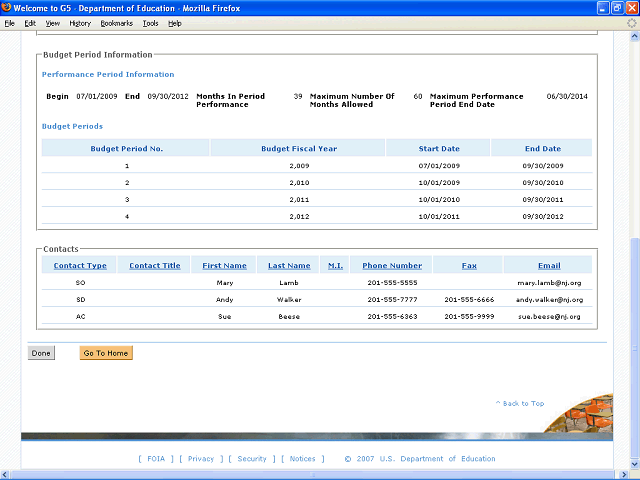The width and height of the screenshot is (640, 480).
Task: Sort contacts by Contact Type column
Action: (80, 266)
